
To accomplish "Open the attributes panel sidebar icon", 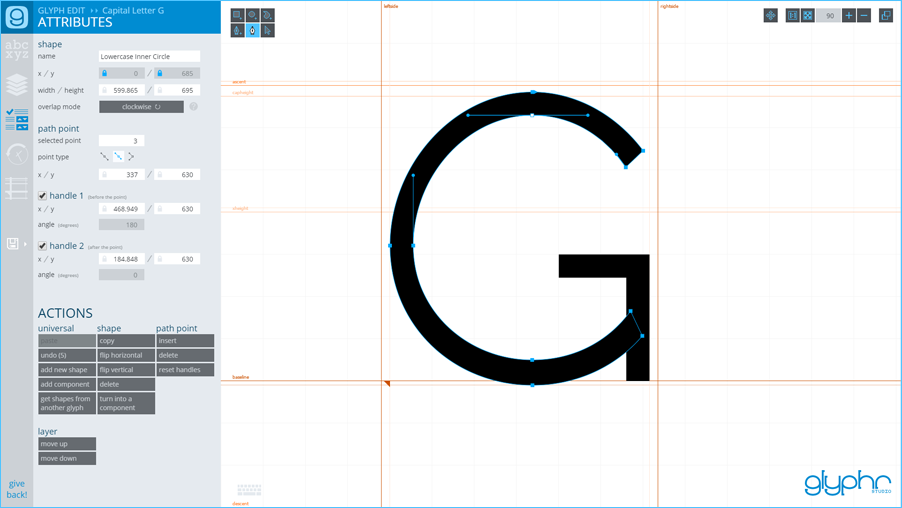I will pos(17,119).
